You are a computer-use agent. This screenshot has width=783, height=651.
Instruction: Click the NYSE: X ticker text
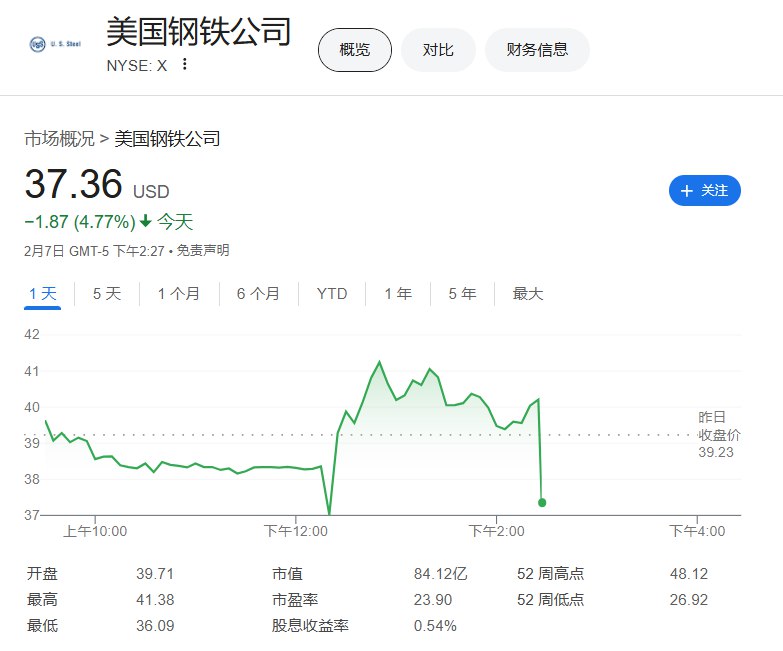tap(137, 65)
